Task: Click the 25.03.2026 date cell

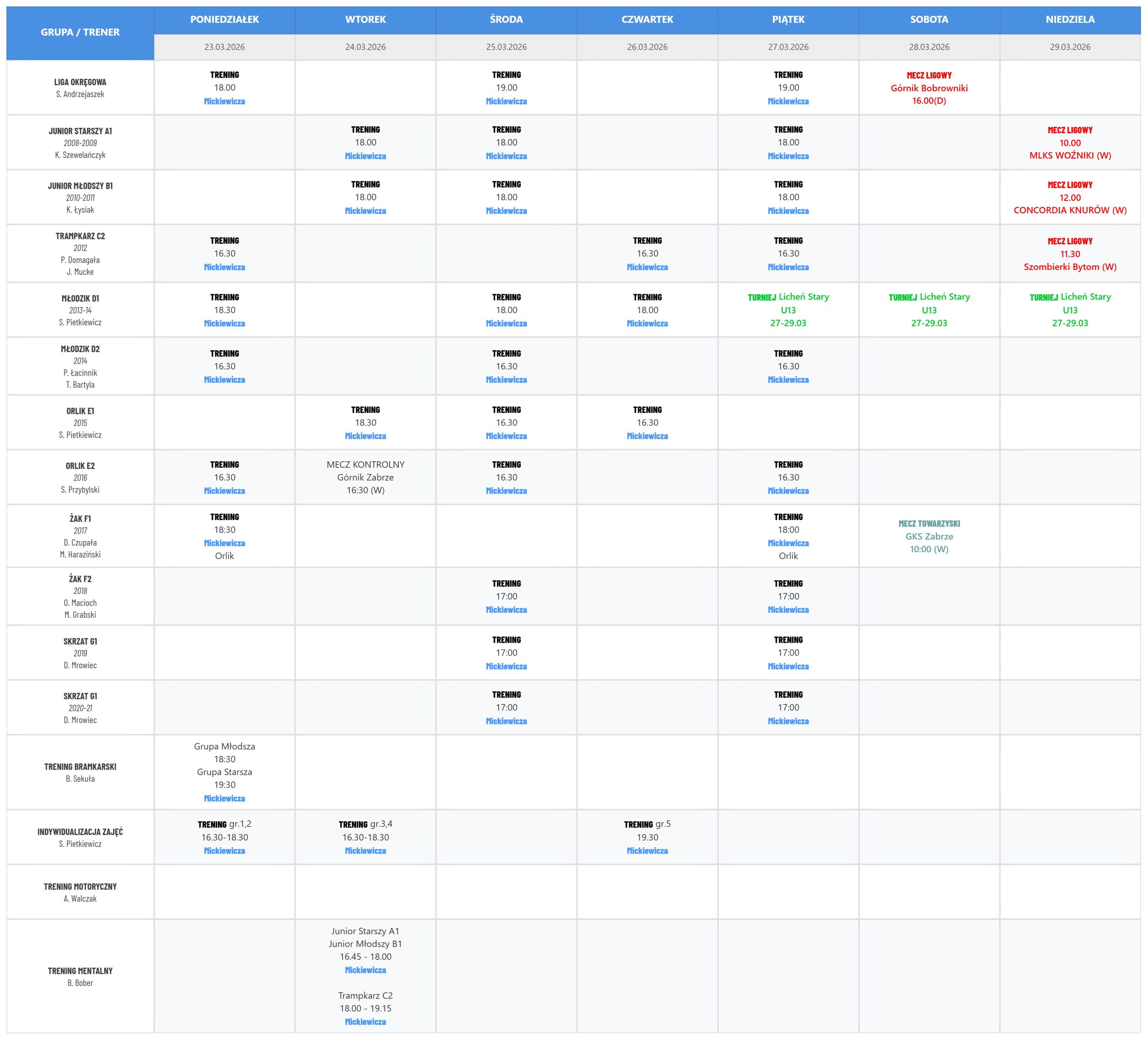Action: (x=506, y=47)
